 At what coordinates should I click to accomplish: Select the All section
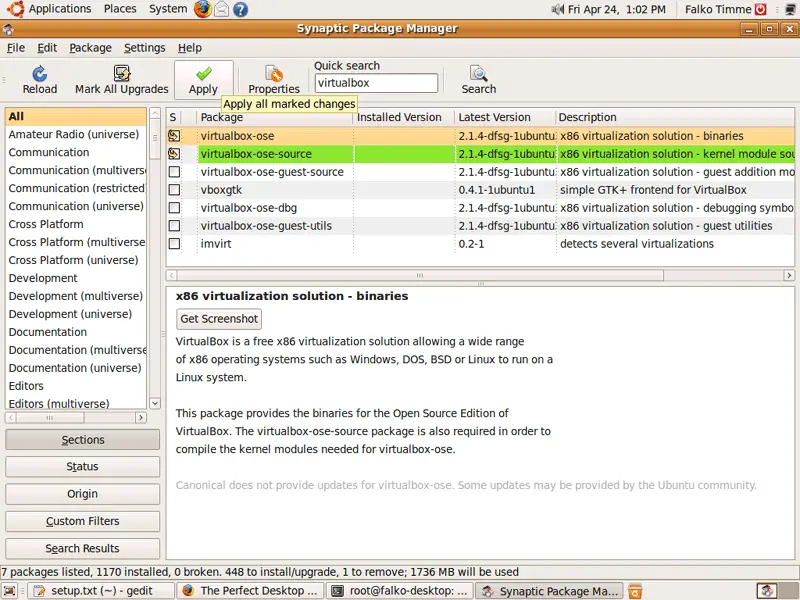[76, 116]
